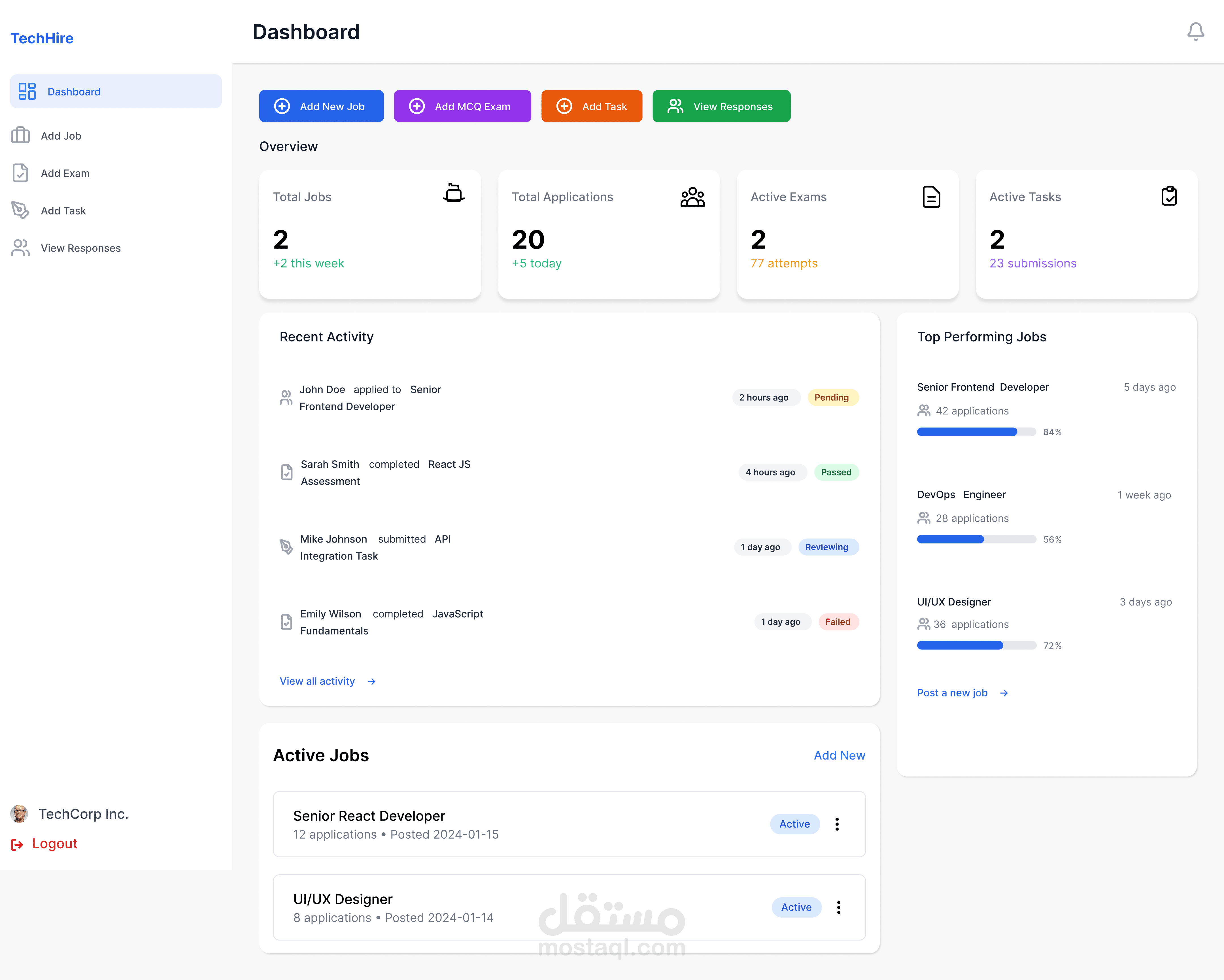
Task: Click the TechCorp Inc. profile avatar
Action: click(19, 814)
